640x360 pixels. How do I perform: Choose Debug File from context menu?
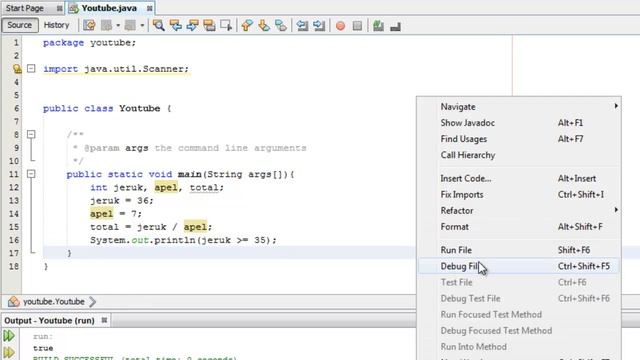(x=519, y=266)
